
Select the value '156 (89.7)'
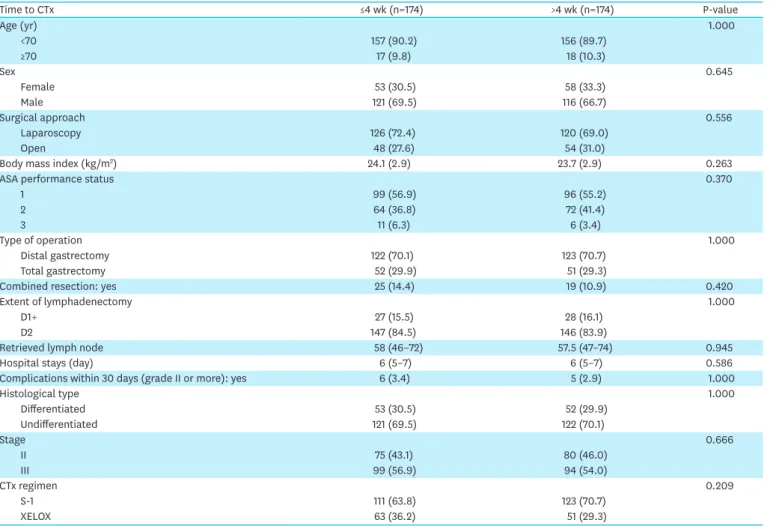[x=584, y=41]
